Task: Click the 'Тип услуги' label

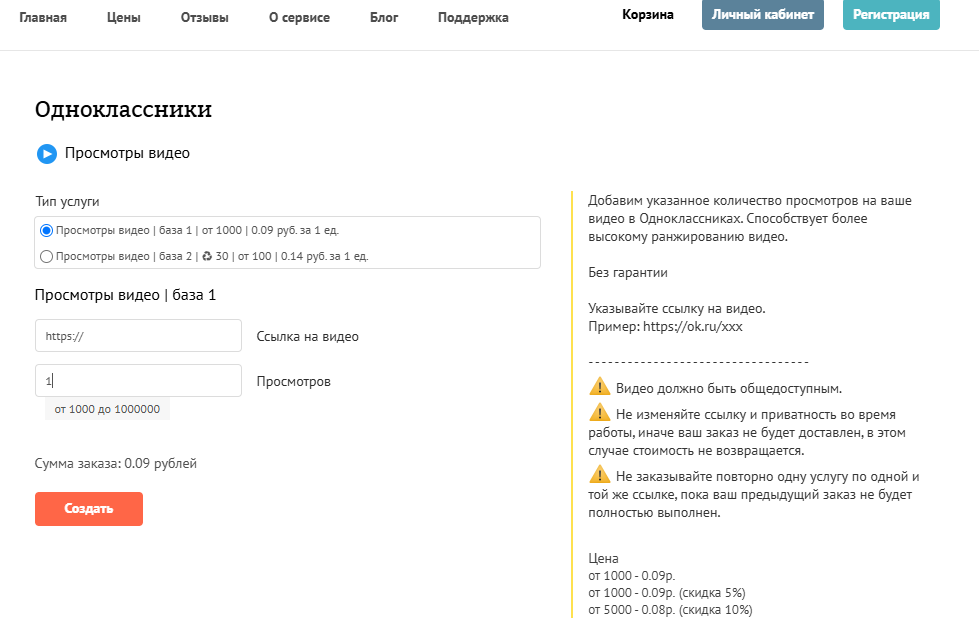Action: pos(67,202)
